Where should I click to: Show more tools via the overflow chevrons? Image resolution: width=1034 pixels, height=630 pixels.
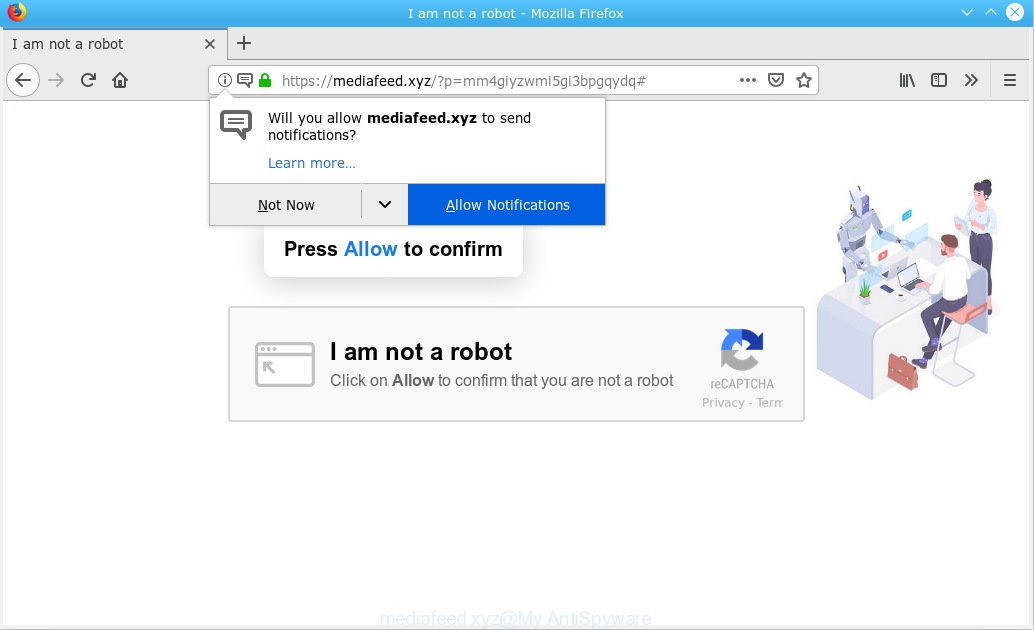[x=971, y=80]
